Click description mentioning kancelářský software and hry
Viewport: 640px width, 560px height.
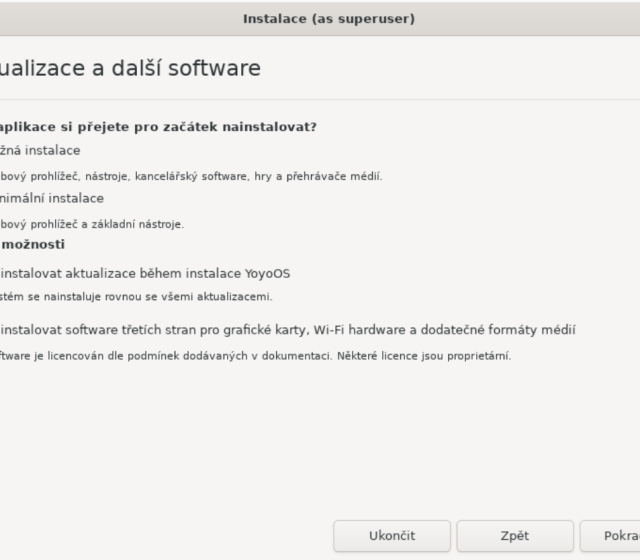(x=190, y=176)
